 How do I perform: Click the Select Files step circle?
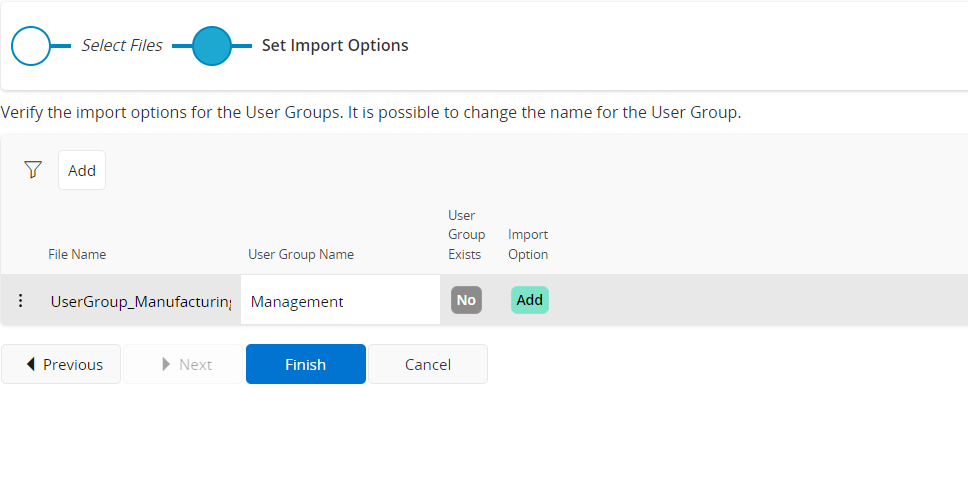tap(31, 46)
